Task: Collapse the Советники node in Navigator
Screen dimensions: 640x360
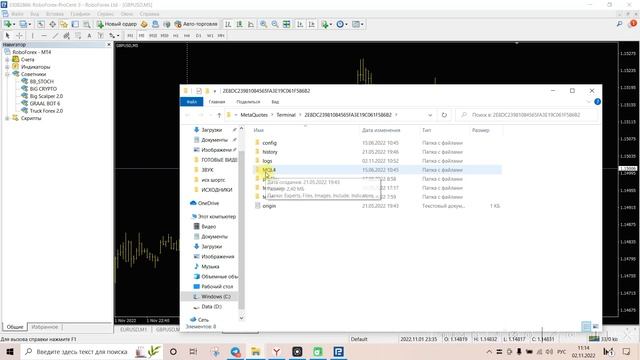Action: tap(7, 74)
